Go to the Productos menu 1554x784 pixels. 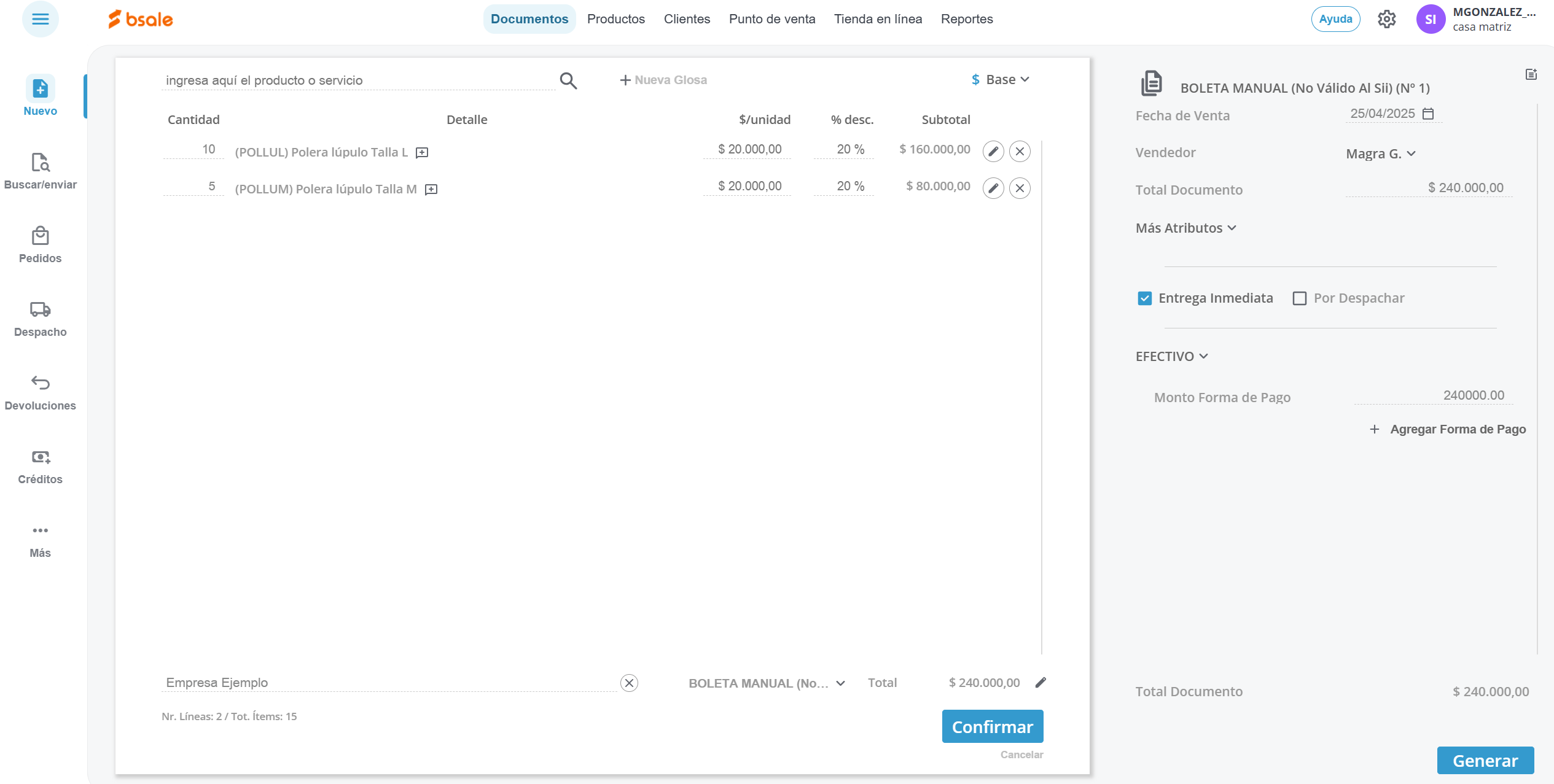pos(615,19)
